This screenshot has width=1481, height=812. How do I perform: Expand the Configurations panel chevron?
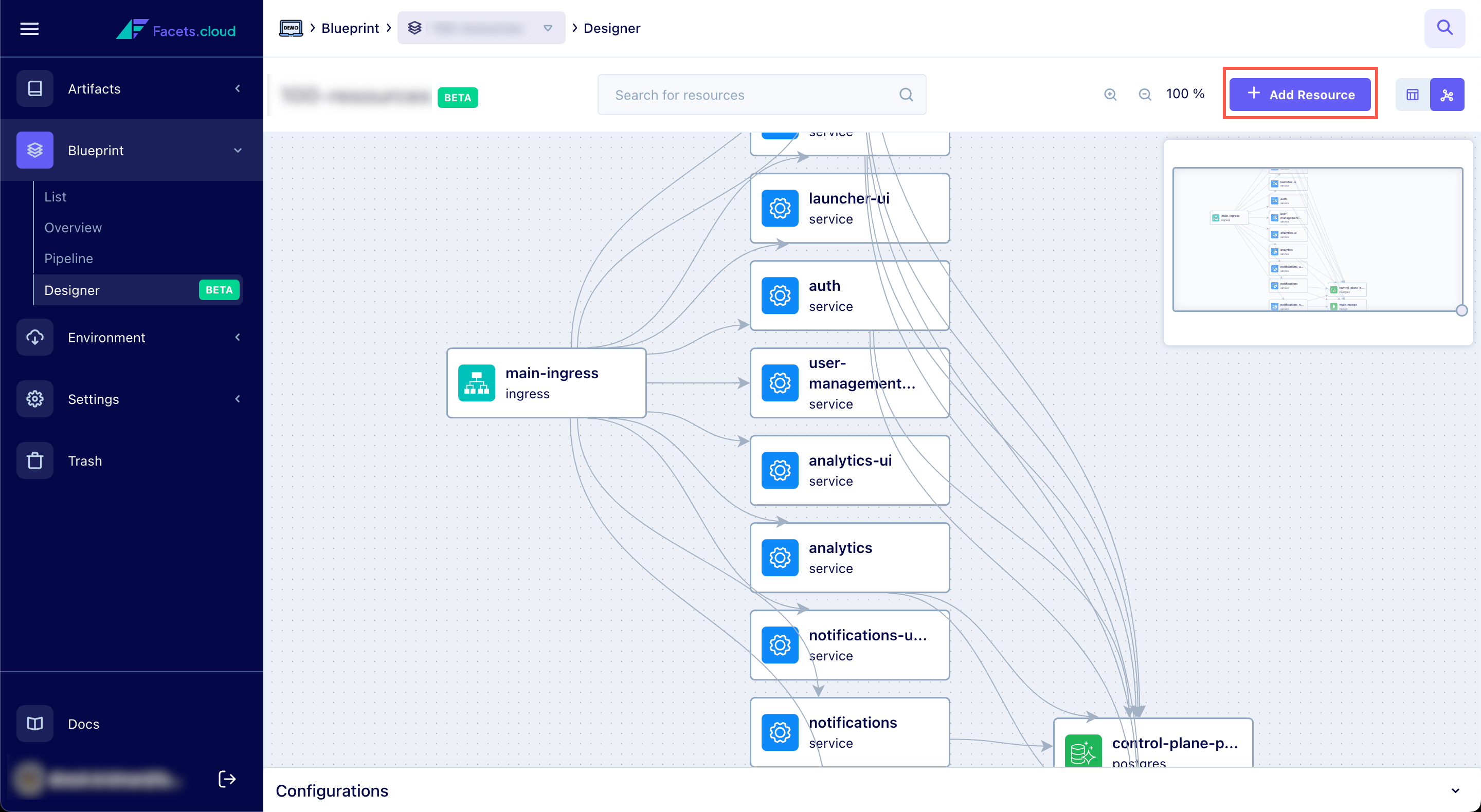pos(1455,791)
